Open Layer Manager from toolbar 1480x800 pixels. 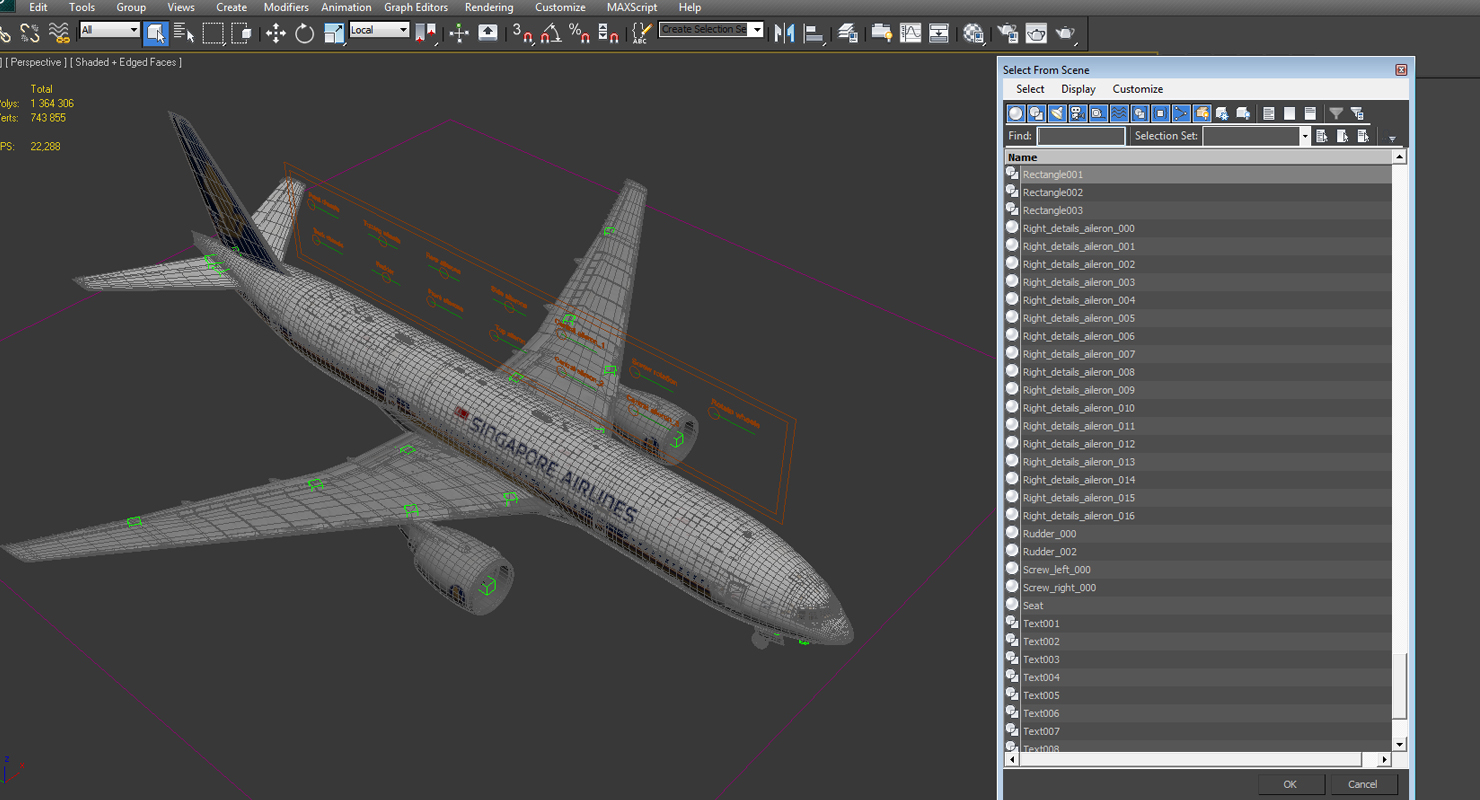[848, 33]
